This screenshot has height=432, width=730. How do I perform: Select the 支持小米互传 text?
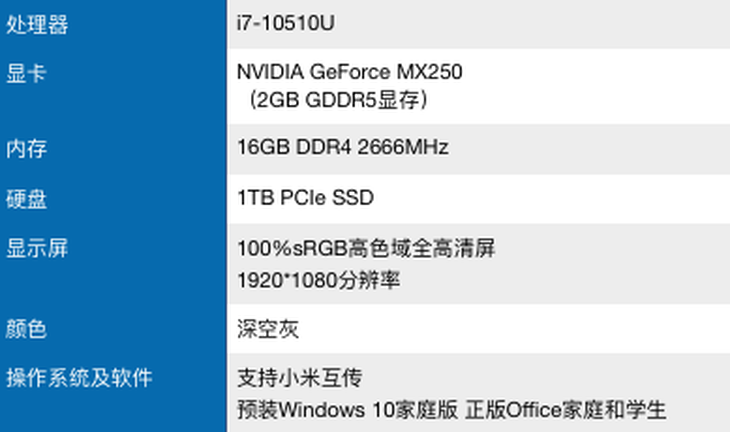coord(299,378)
